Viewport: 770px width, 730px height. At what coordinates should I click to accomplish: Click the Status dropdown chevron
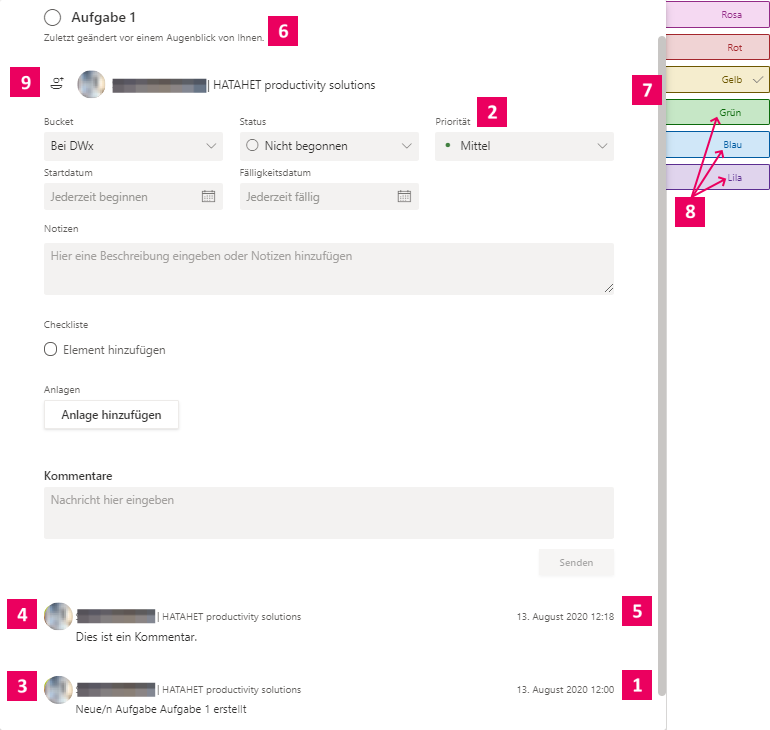(407, 146)
